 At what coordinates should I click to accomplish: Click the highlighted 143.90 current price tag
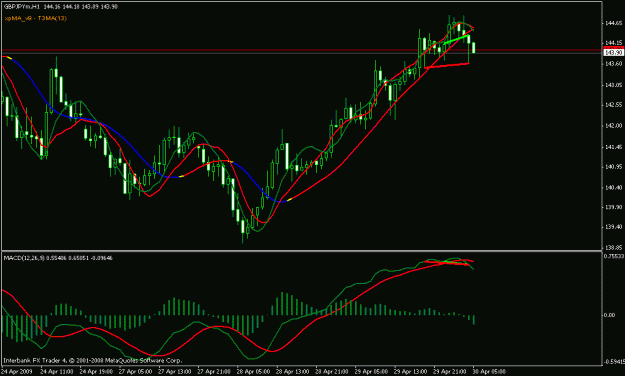pyautogui.click(x=614, y=53)
